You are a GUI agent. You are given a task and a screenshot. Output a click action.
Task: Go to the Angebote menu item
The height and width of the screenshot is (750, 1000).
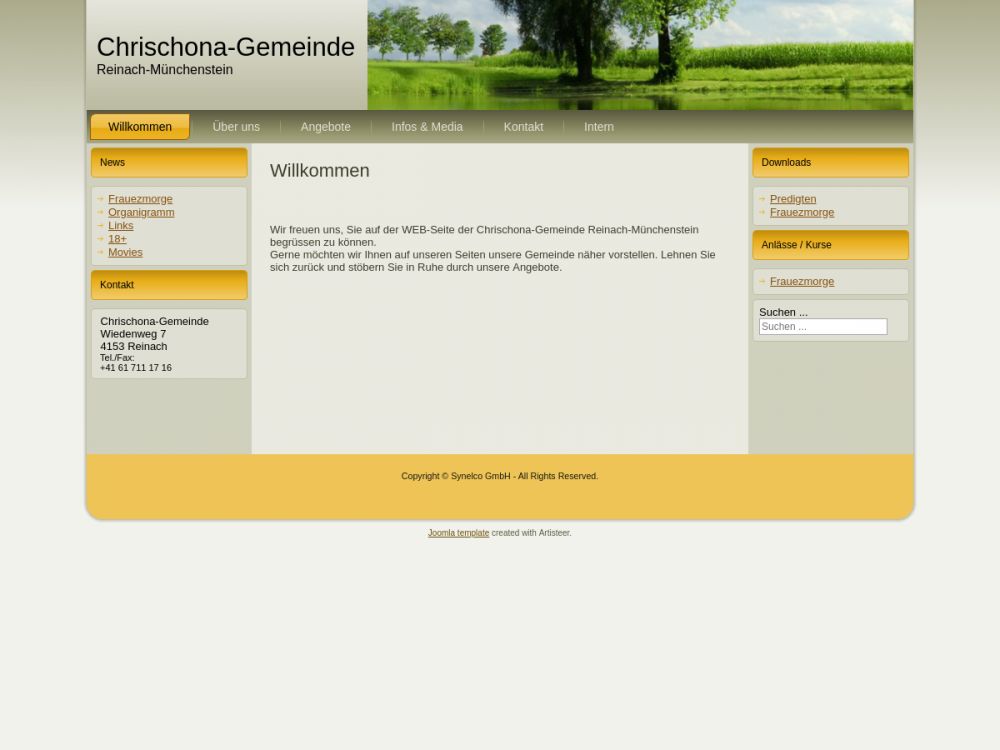point(325,127)
